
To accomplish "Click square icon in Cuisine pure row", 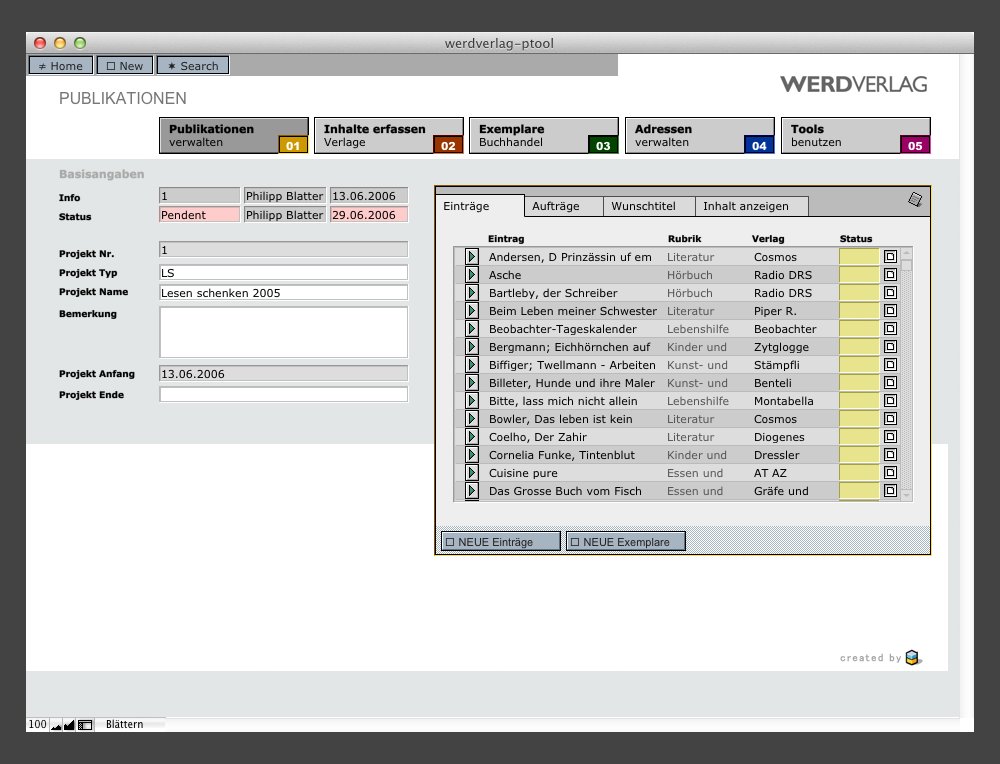I will tap(890, 473).
